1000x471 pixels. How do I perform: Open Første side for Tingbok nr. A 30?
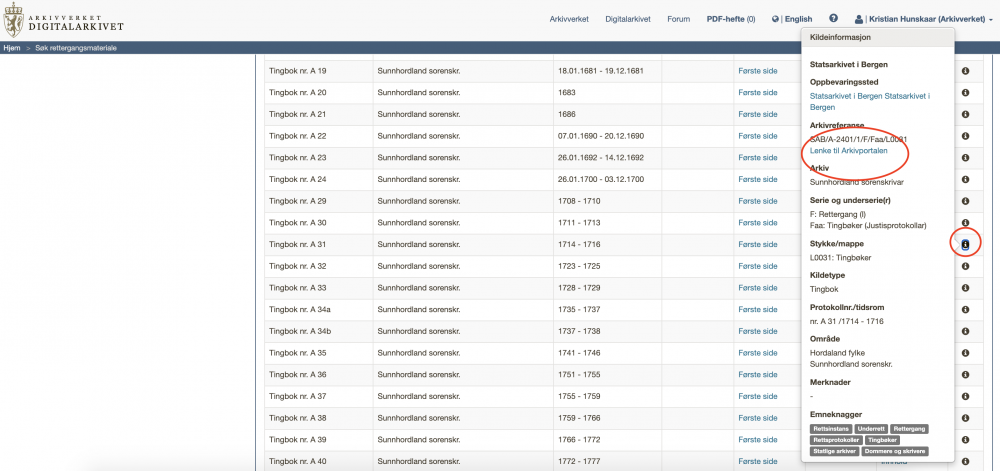(x=758, y=222)
